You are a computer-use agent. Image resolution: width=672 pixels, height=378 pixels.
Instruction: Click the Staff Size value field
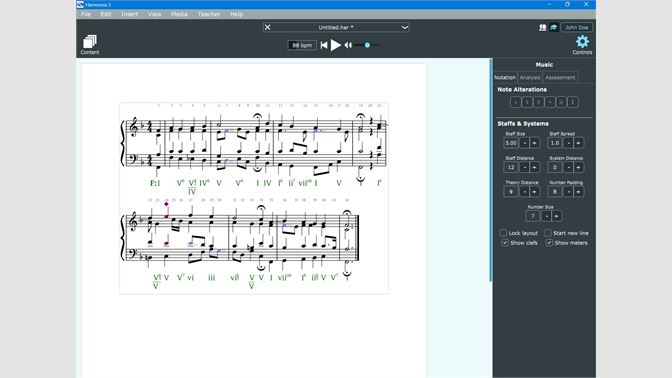pos(511,143)
